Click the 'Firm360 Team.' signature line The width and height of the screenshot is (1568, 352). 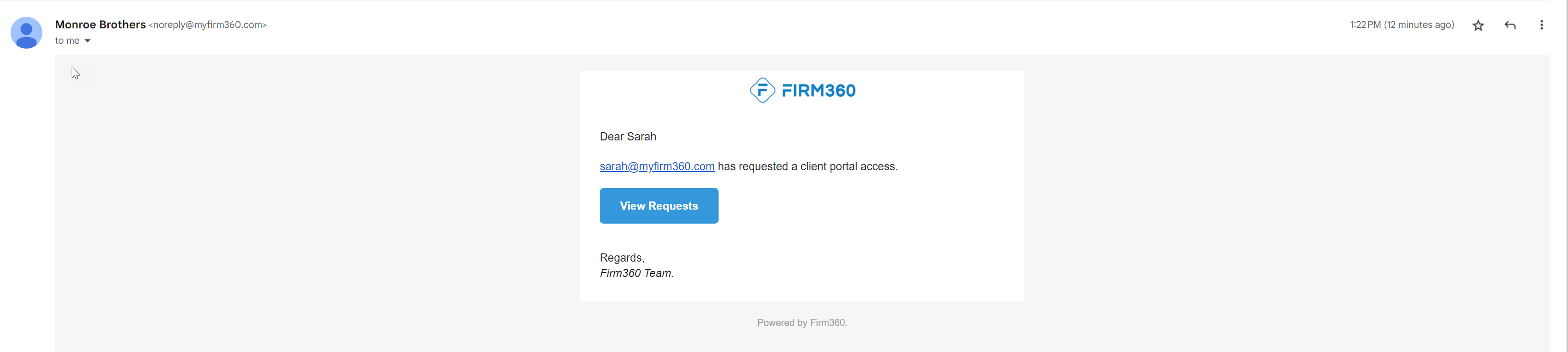coord(636,274)
